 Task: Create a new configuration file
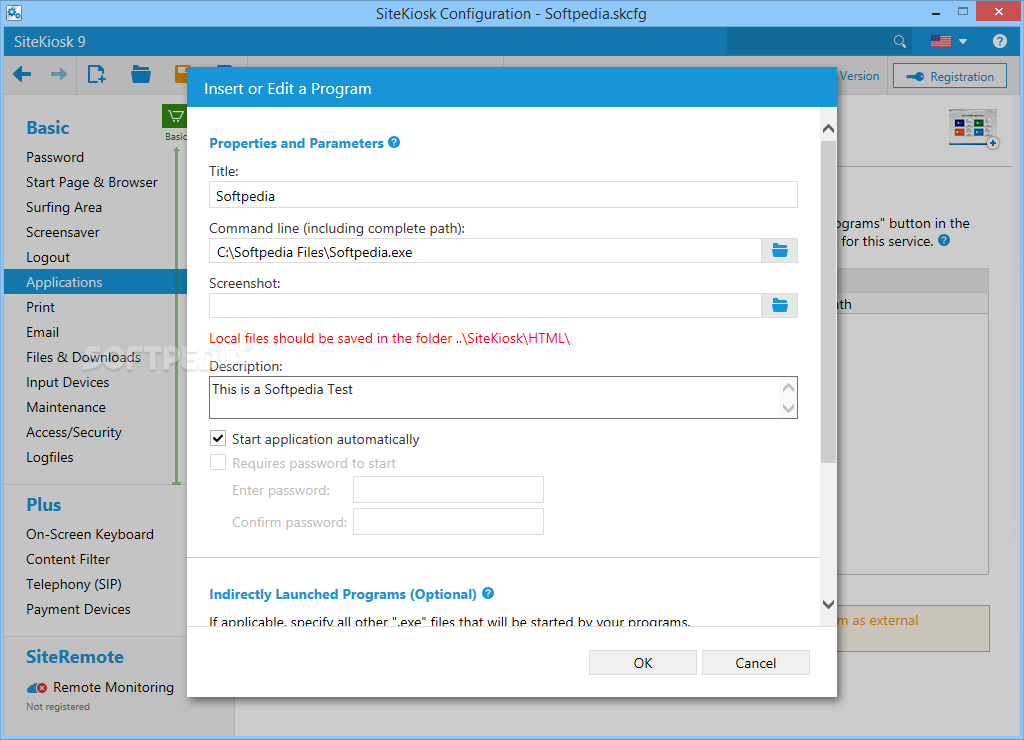coord(97,74)
